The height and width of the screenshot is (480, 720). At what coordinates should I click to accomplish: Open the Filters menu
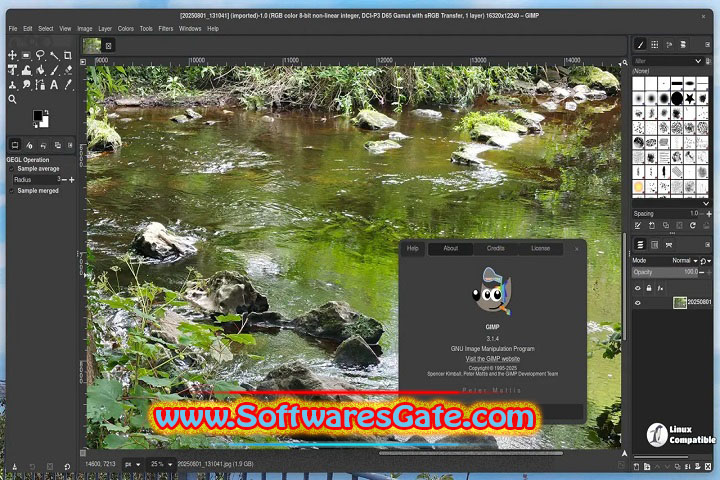pyautogui.click(x=166, y=28)
